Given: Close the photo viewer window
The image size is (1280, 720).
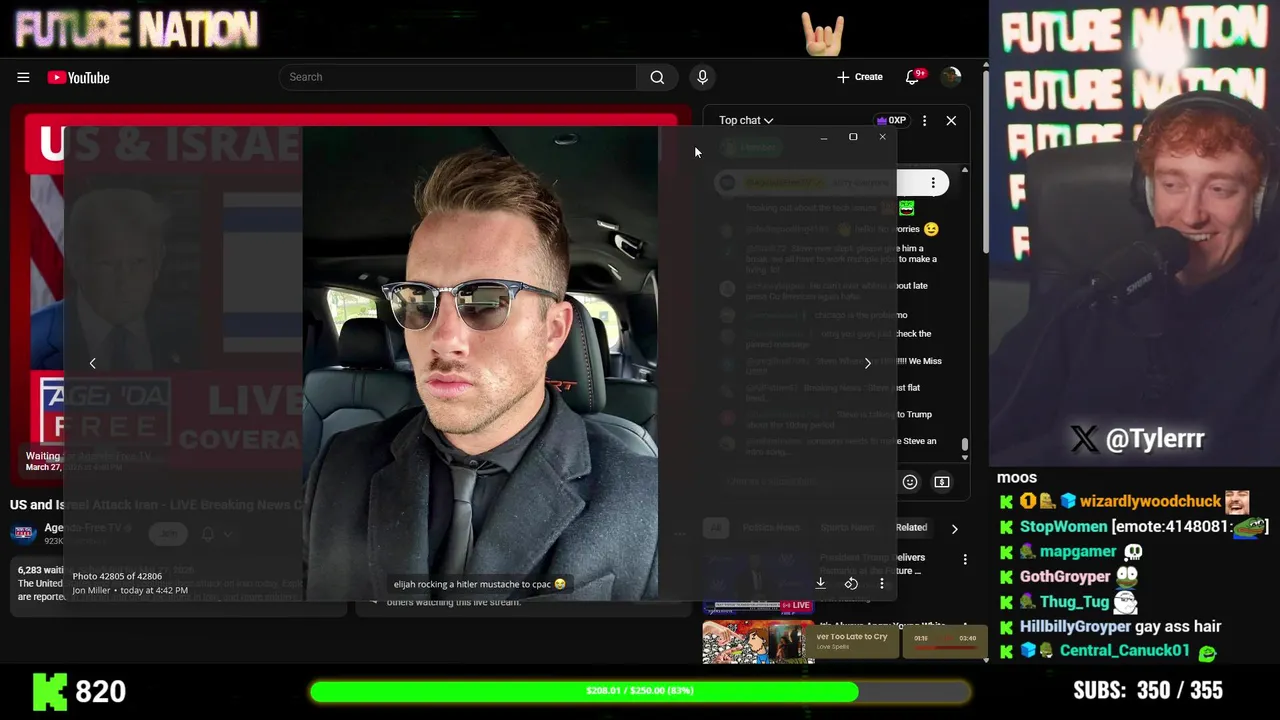Looking at the screenshot, I should tap(882, 137).
